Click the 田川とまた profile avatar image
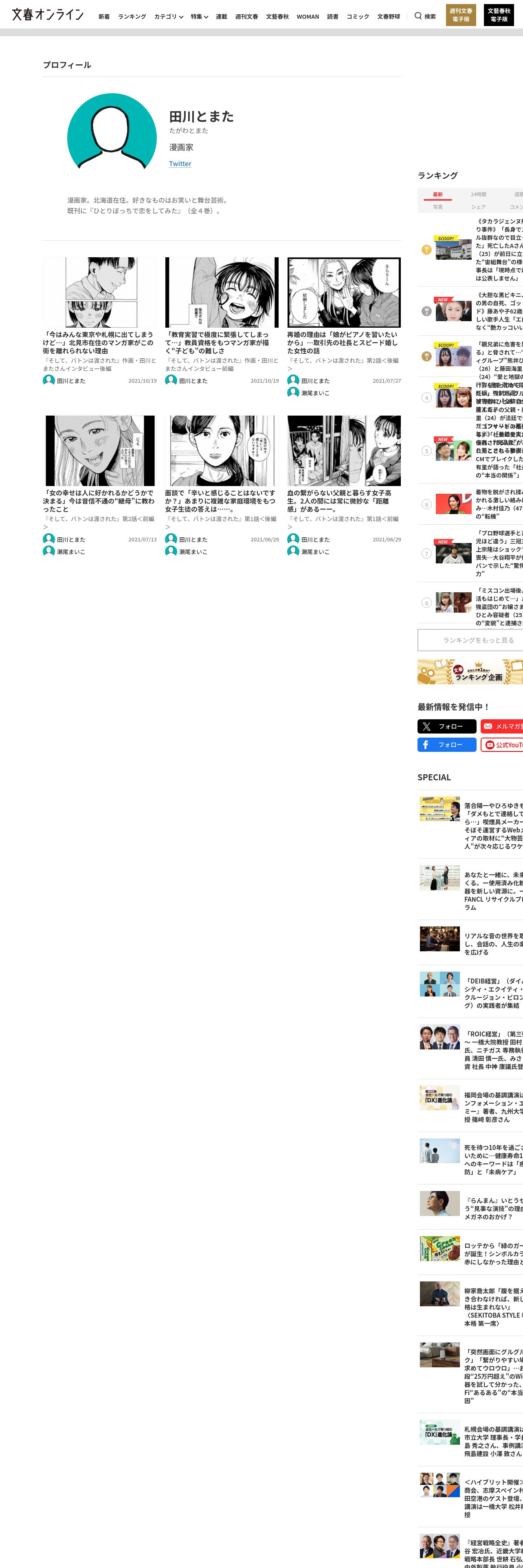The height and width of the screenshot is (1568, 523). (112, 131)
